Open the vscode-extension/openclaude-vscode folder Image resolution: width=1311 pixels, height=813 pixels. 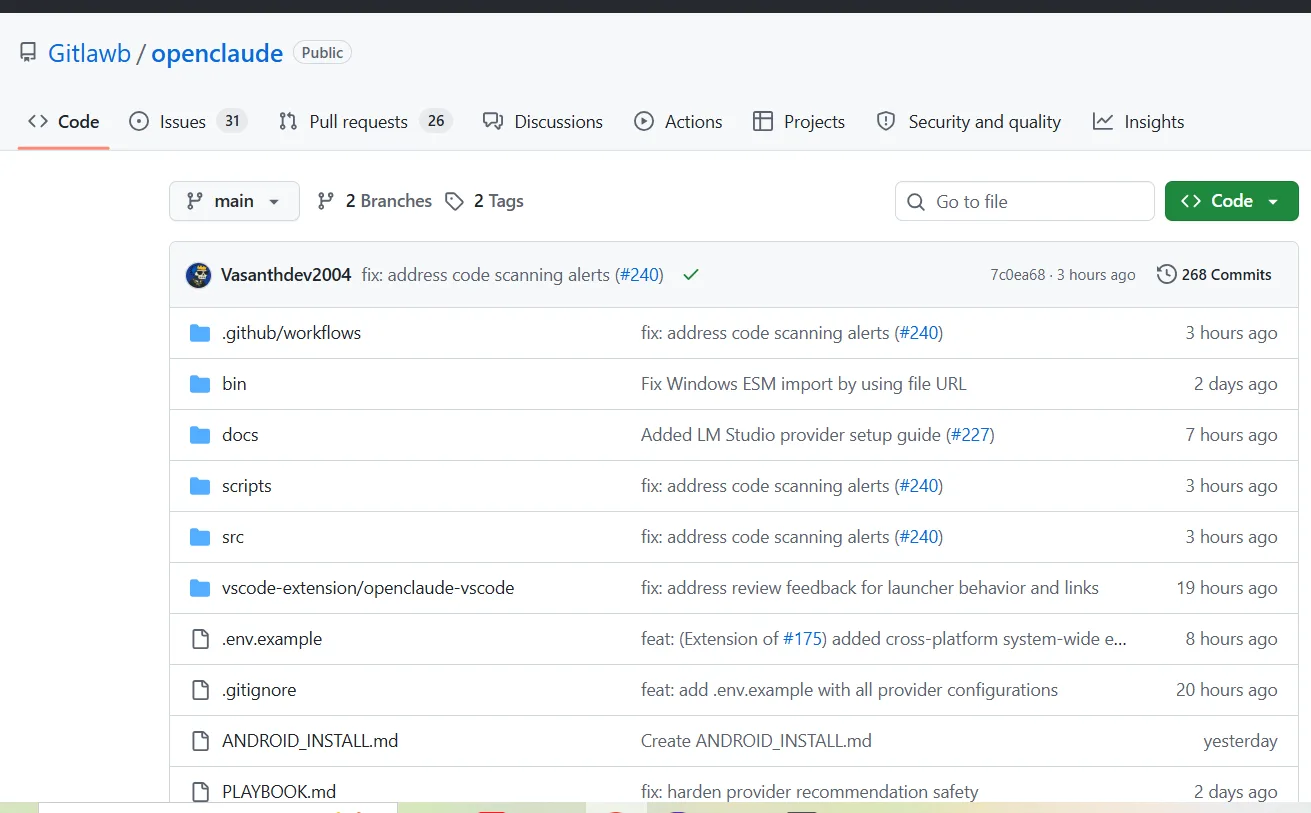click(368, 588)
